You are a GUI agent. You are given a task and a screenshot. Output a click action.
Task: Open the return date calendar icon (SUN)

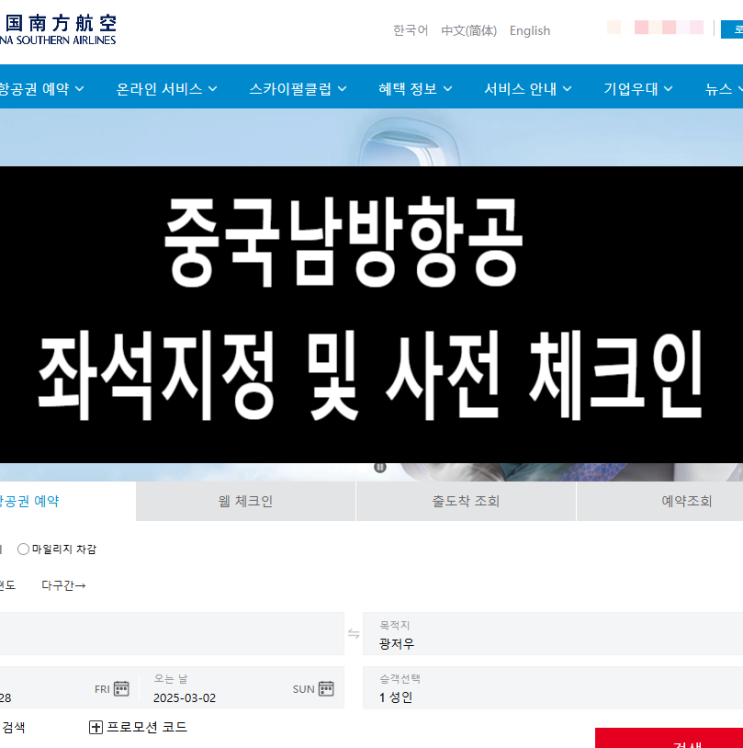tap(326, 688)
